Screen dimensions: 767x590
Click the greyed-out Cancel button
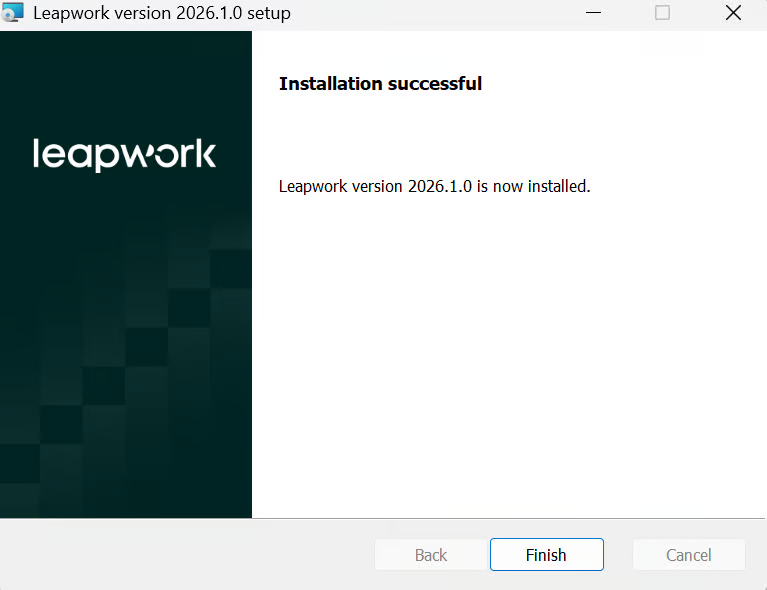coord(689,554)
